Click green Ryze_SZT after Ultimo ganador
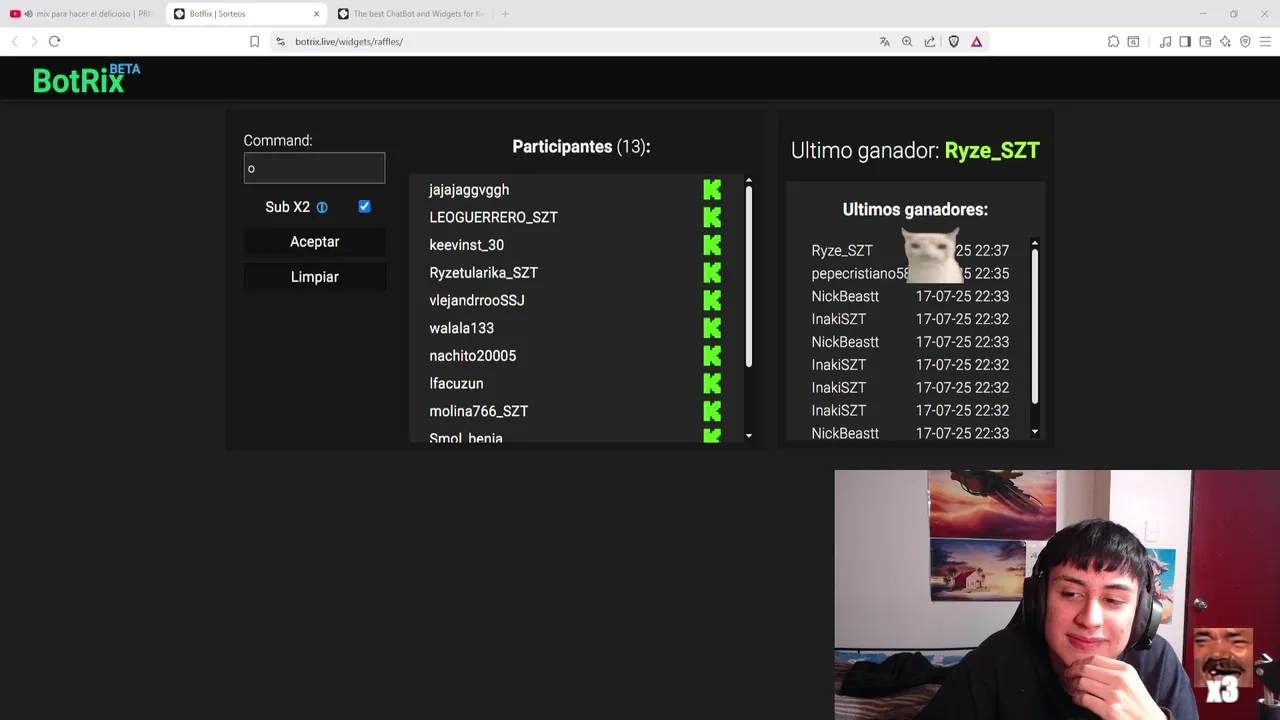1280x720 pixels. point(992,151)
